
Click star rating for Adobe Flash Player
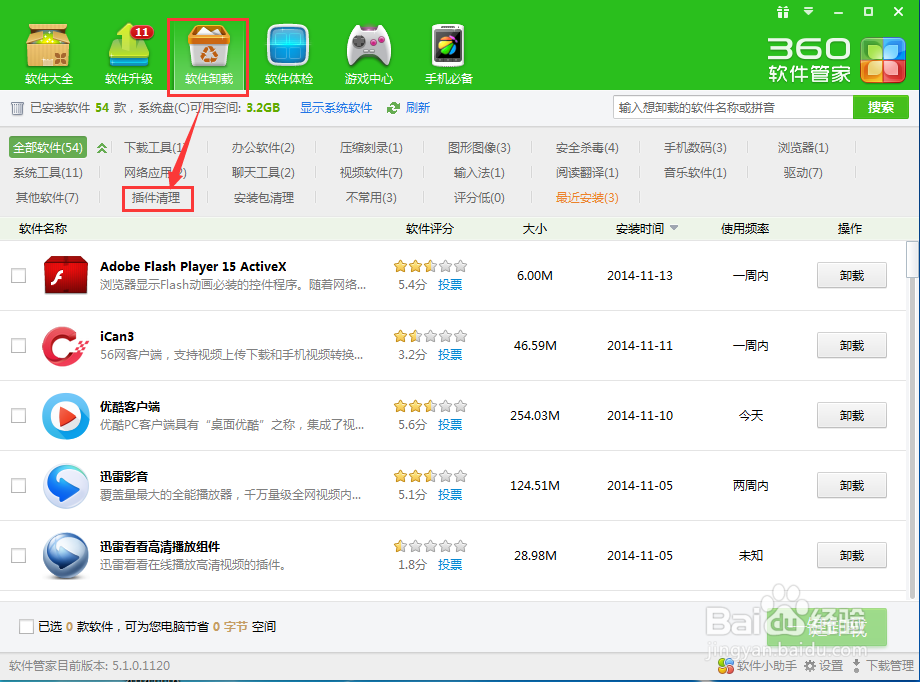click(x=430, y=266)
